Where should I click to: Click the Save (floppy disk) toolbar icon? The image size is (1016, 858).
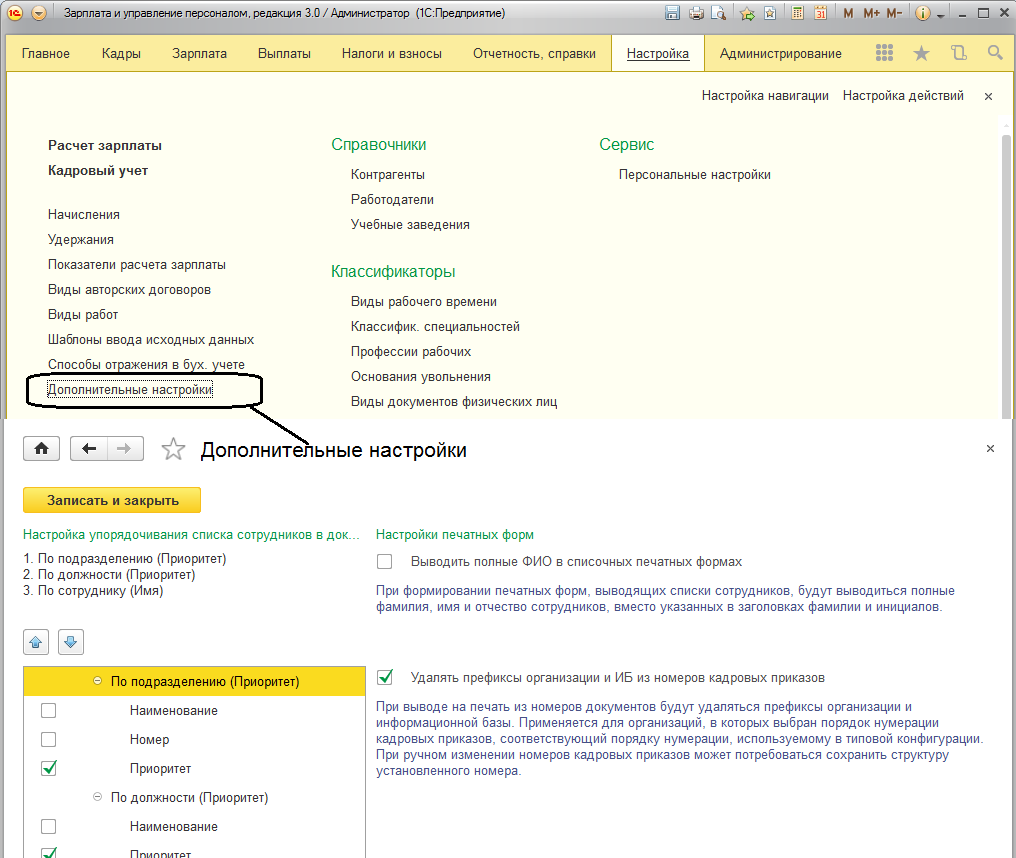point(672,14)
